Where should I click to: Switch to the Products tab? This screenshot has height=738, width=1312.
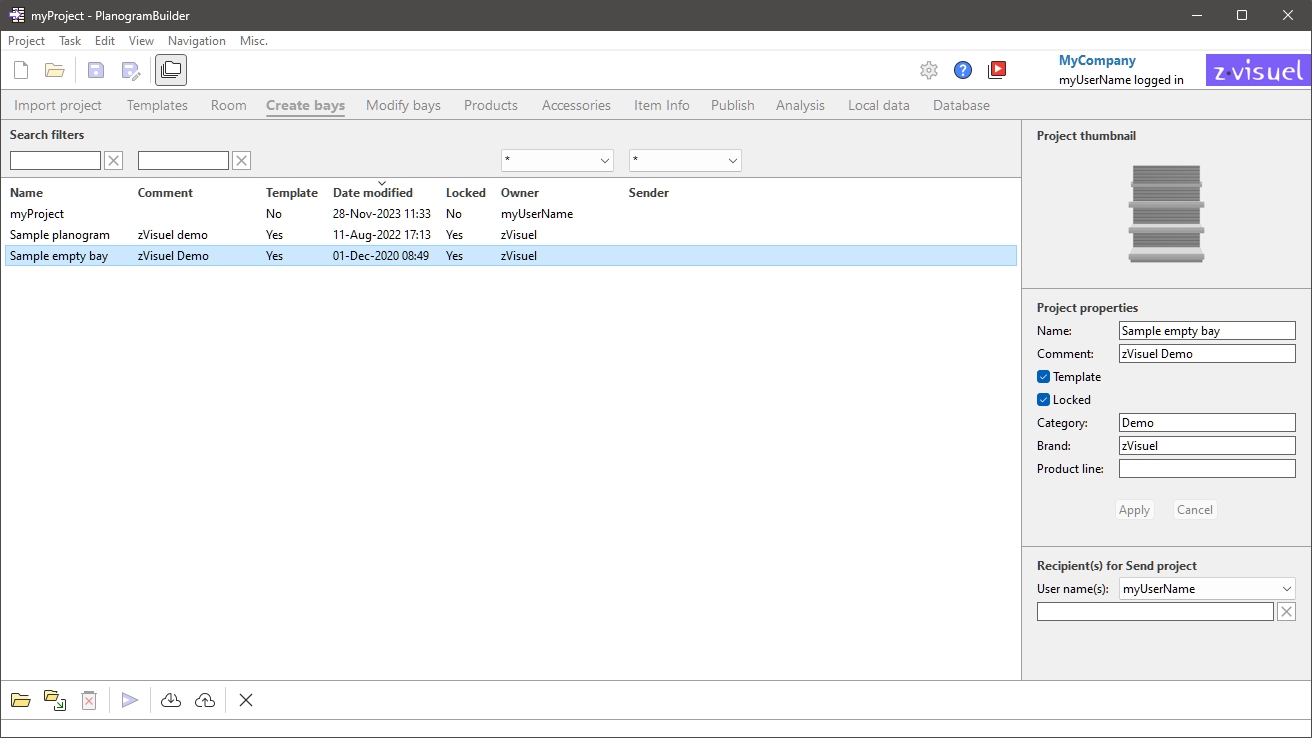point(491,105)
